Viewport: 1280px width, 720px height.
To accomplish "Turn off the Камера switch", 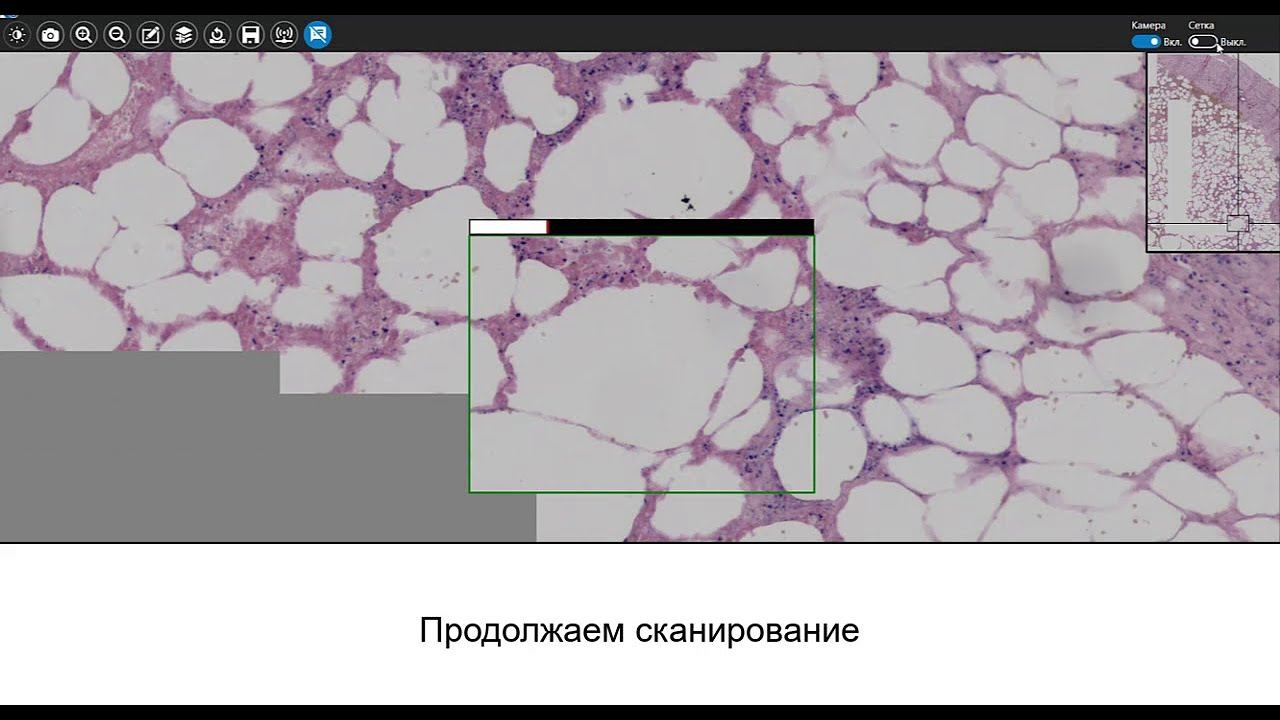I will [x=1146, y=42].
